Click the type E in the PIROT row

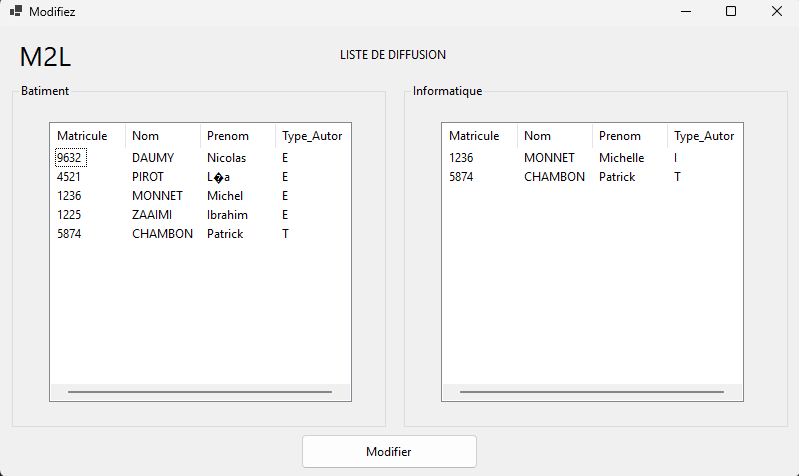(x=285, y=177)
